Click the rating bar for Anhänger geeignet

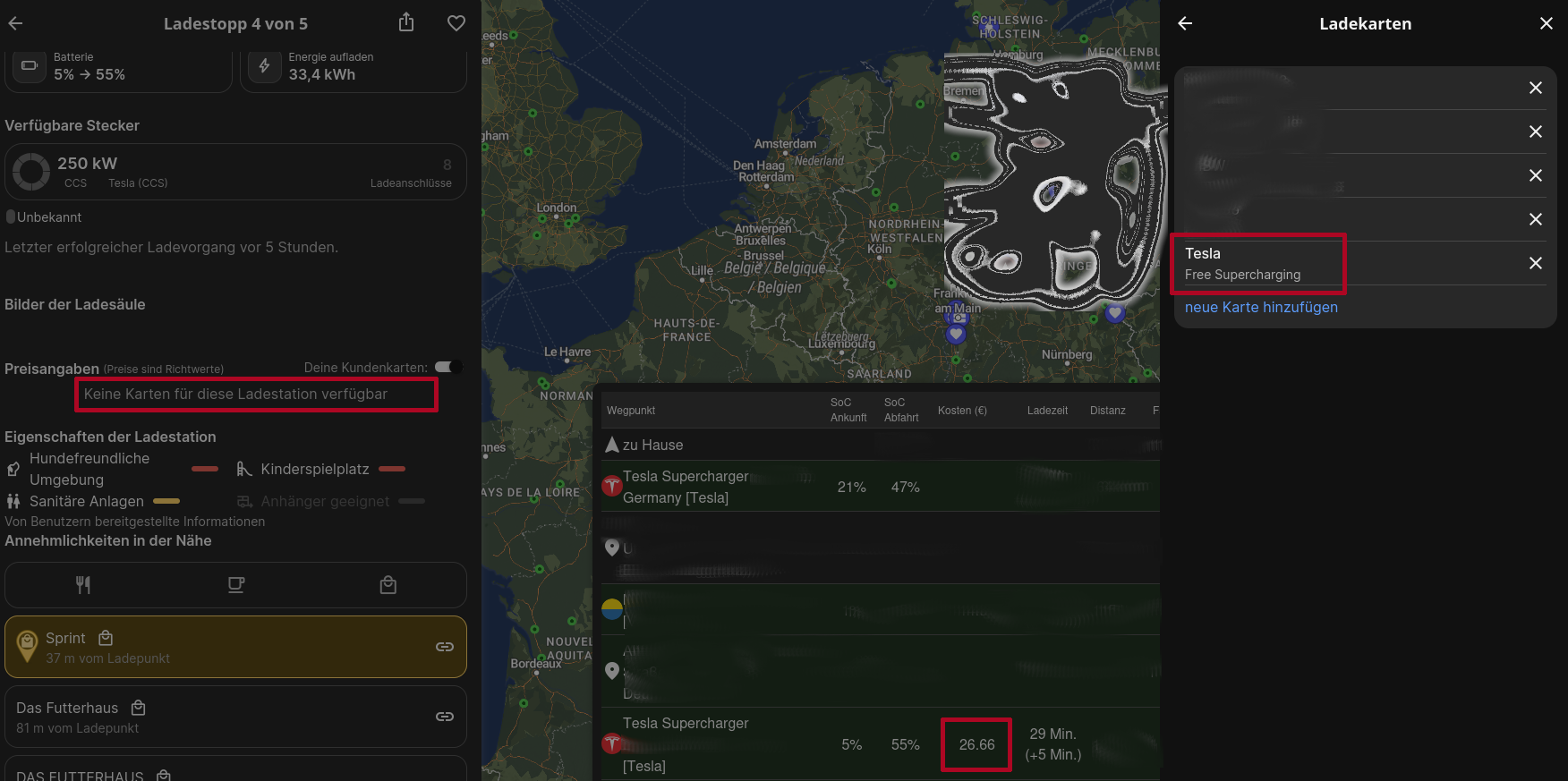412,501
